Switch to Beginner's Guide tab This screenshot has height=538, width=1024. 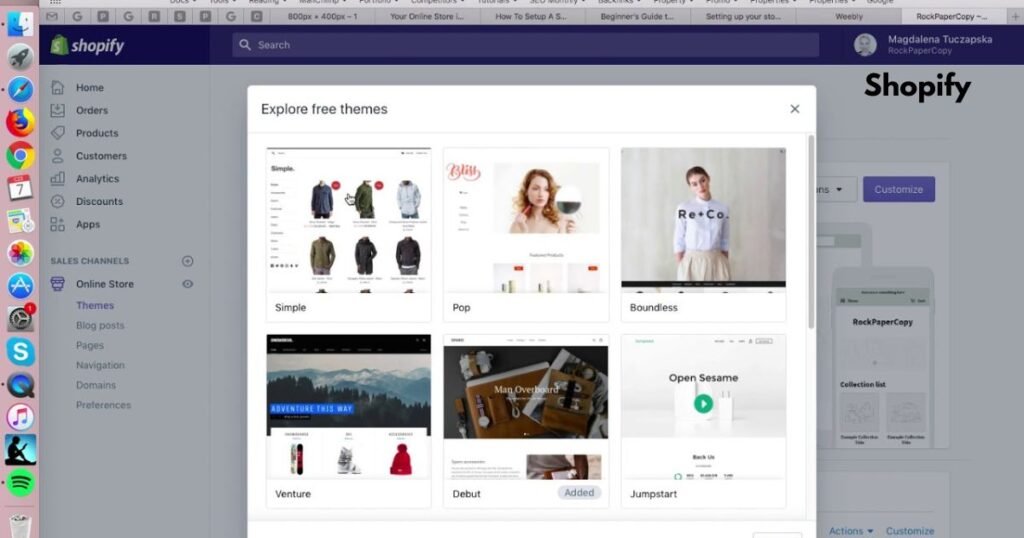[x=637, y=16]
